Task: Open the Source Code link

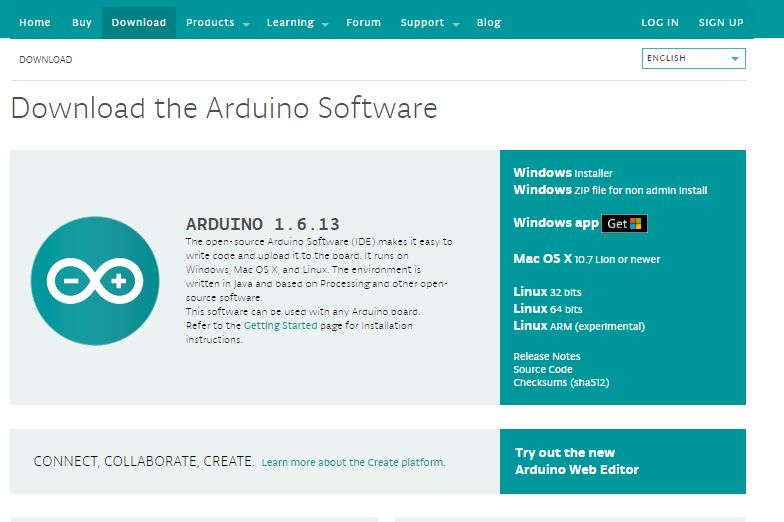Action: (542, 369)
